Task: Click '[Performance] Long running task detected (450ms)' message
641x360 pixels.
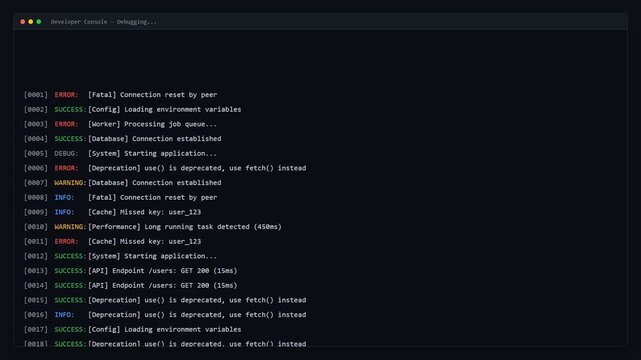Action: point(185,227)
